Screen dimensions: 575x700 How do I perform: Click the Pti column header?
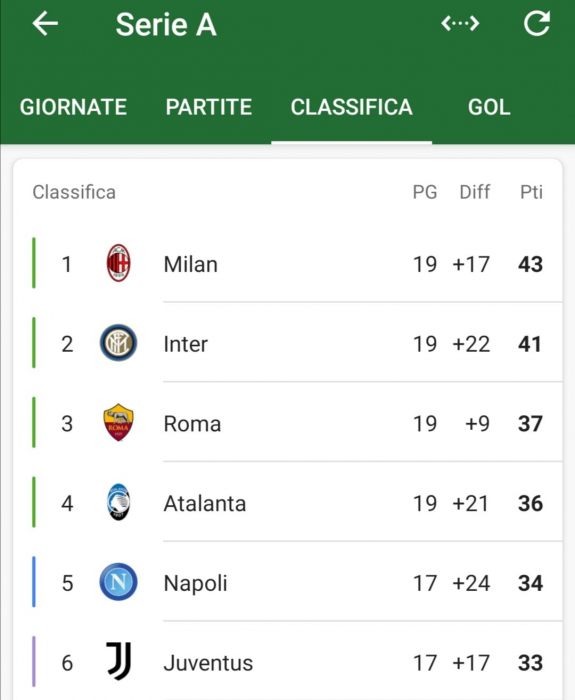pos(531,192)
